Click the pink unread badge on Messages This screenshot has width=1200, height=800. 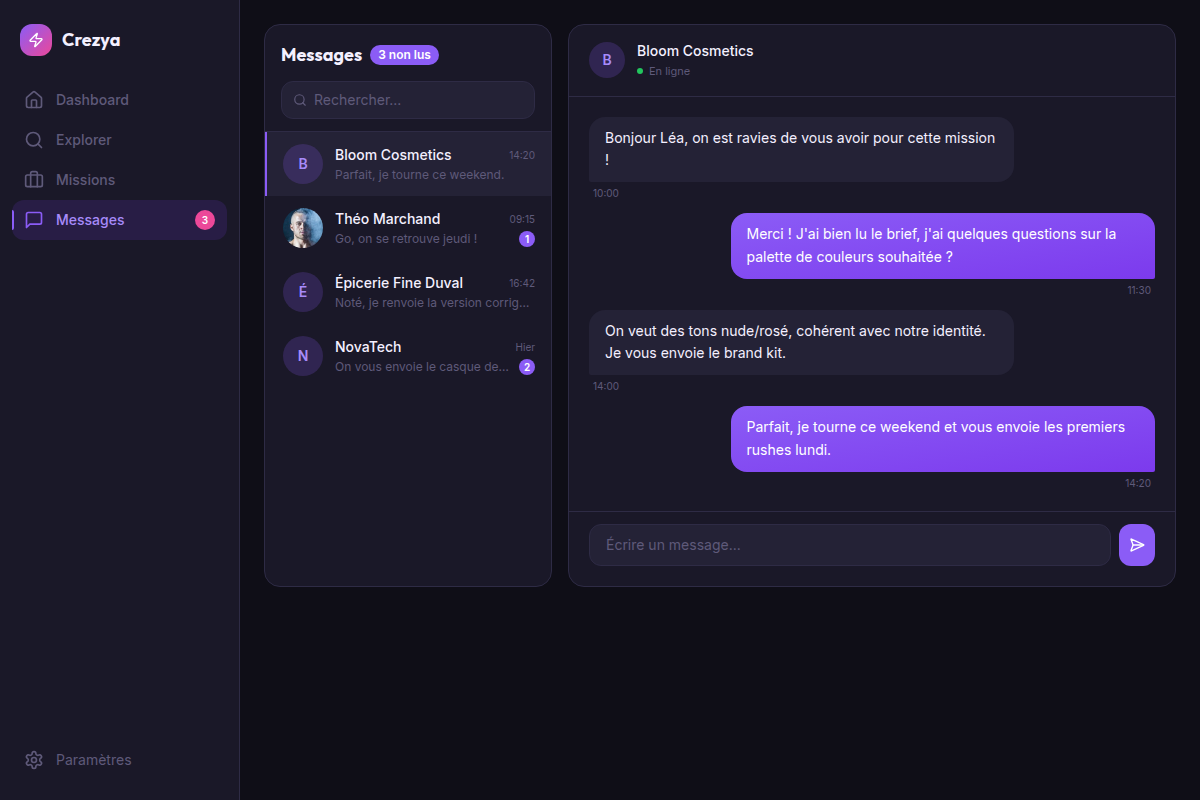(x=205, y=220)
